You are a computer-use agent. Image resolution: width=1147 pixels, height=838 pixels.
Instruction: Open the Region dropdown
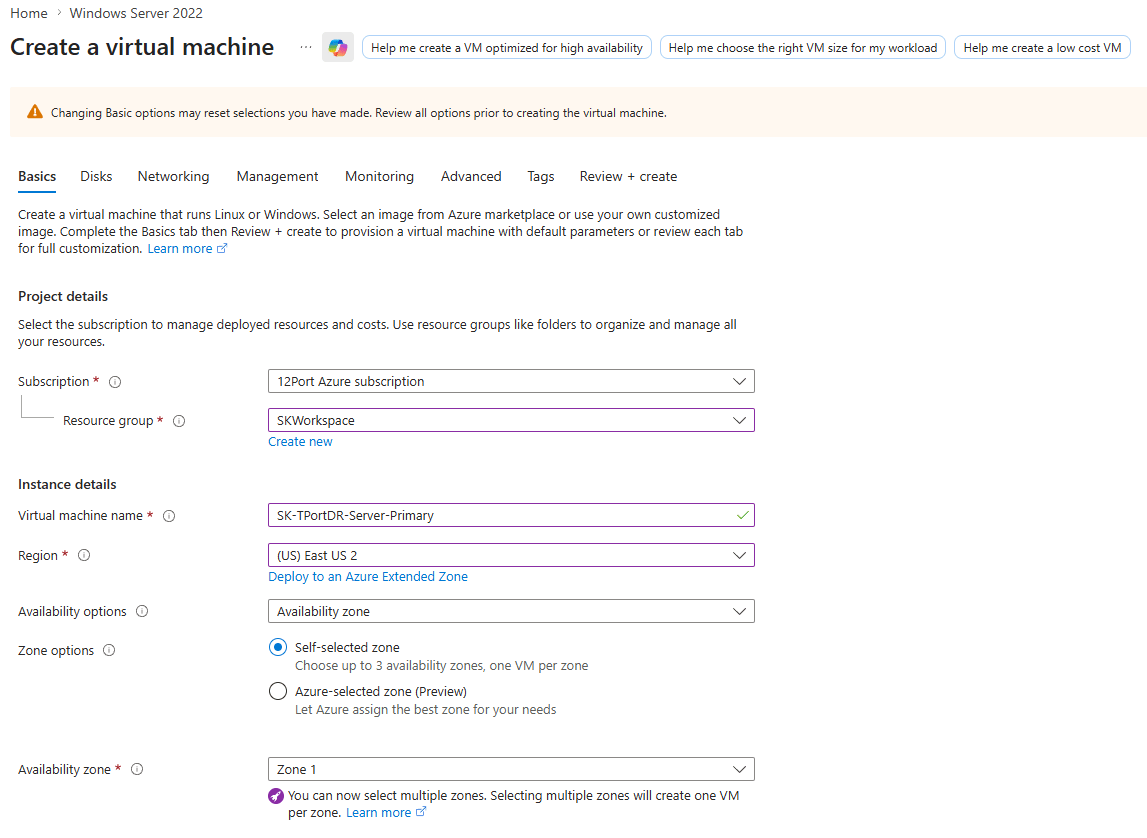click(511, 556)
